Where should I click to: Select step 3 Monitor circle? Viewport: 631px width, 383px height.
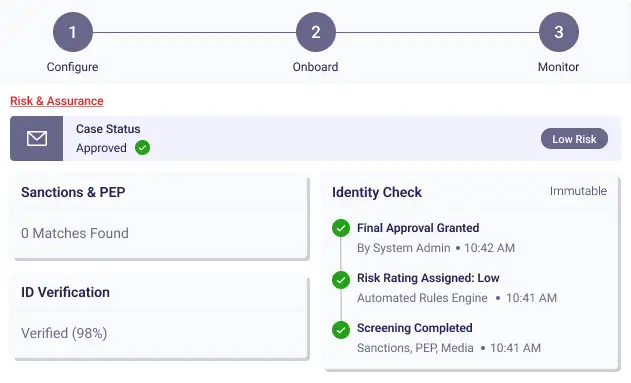pos(559,32)
